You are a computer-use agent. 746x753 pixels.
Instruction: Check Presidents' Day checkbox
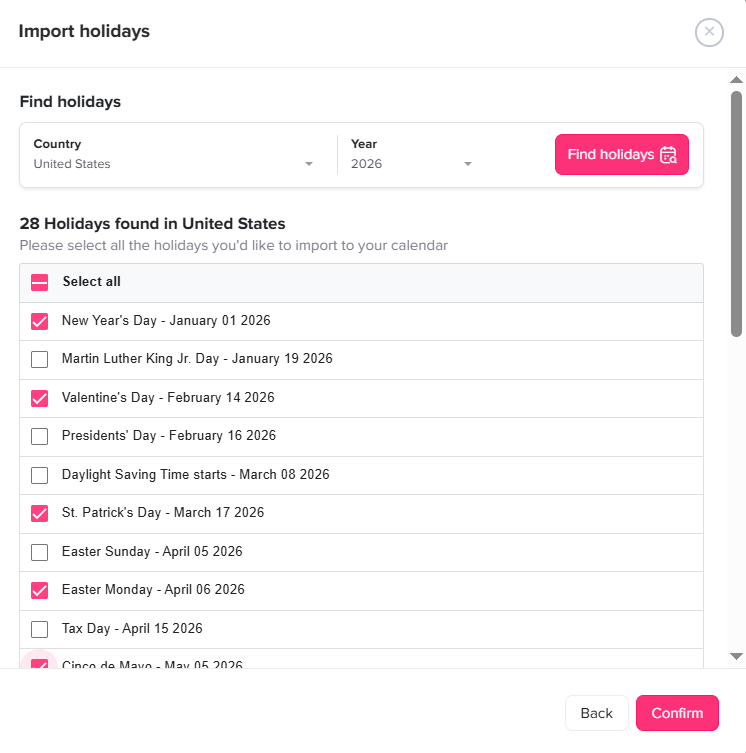point(40,437)
